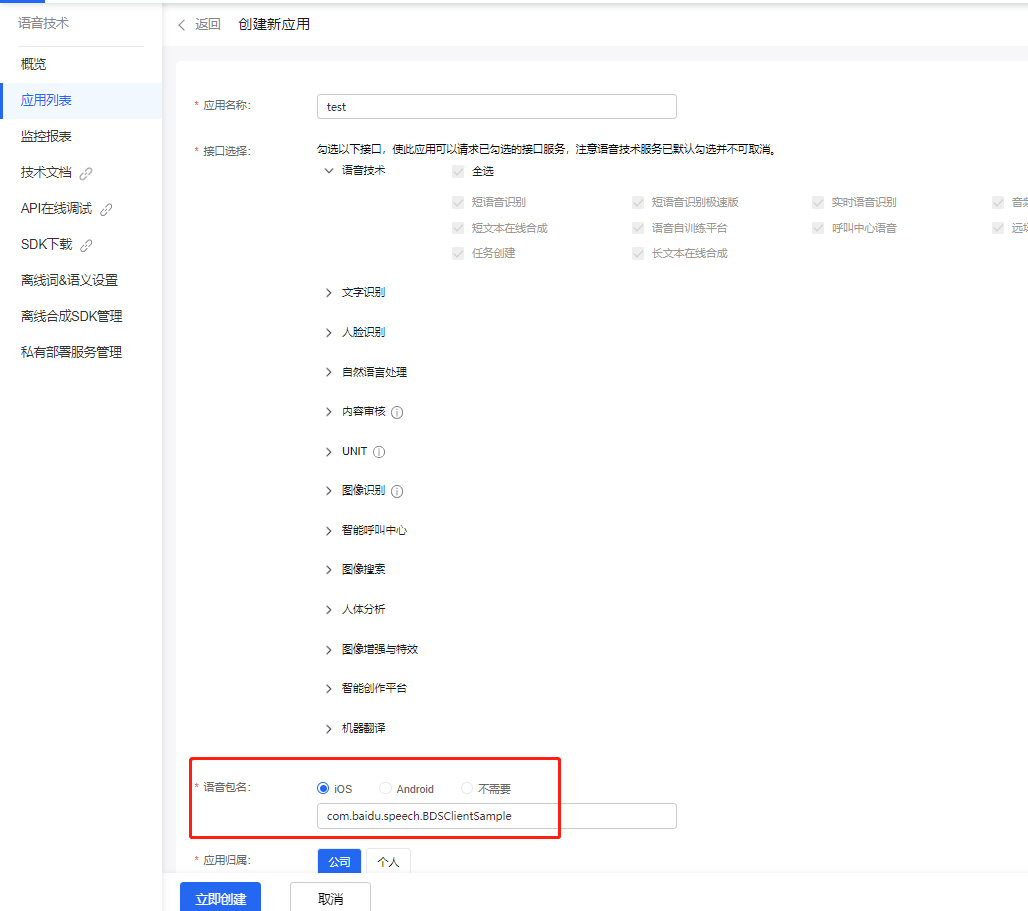Expand the 图像增强与特效 section
Image resolution: width=1028 pixels, height=911 pixels.
click(328, 649)
